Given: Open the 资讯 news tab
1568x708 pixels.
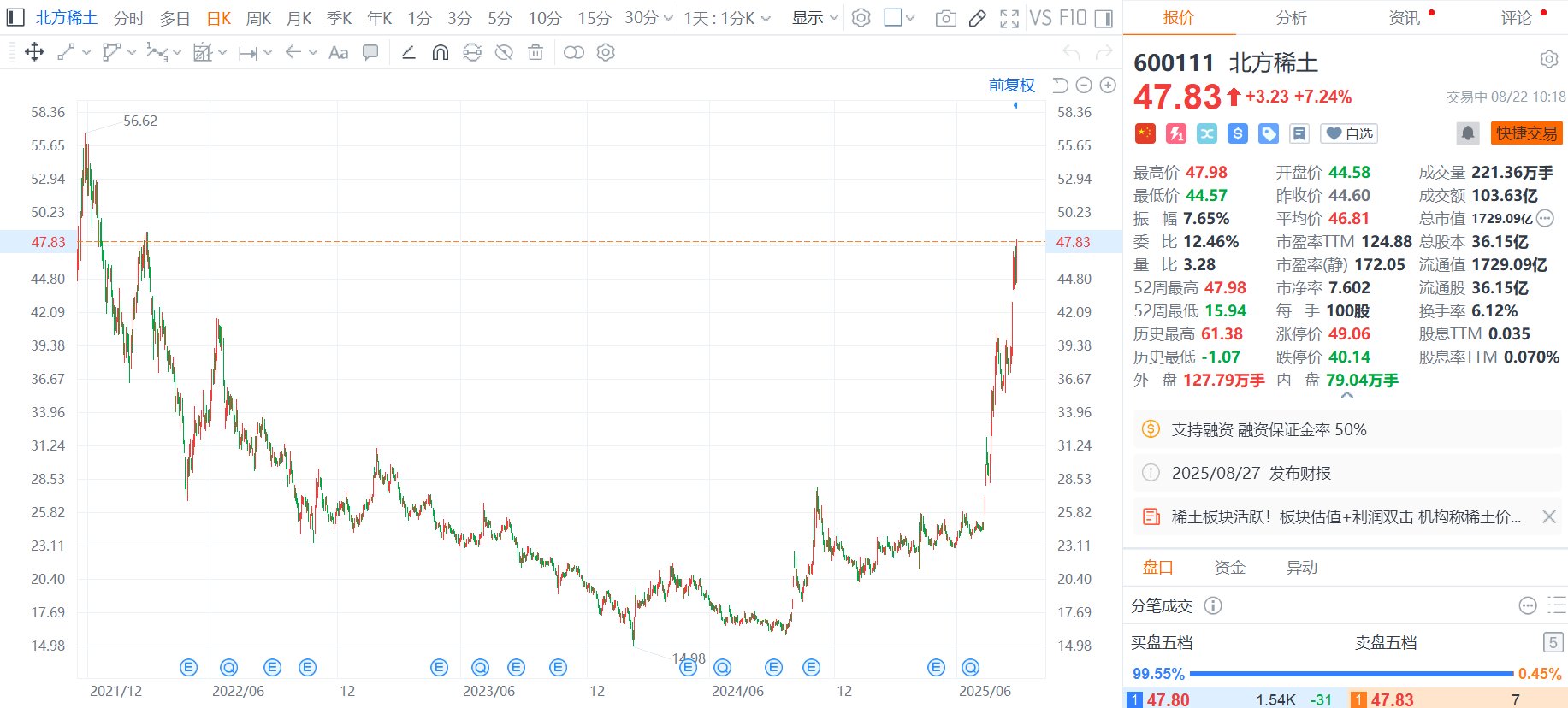Looking at the screenshot, I should [1404, 18].
